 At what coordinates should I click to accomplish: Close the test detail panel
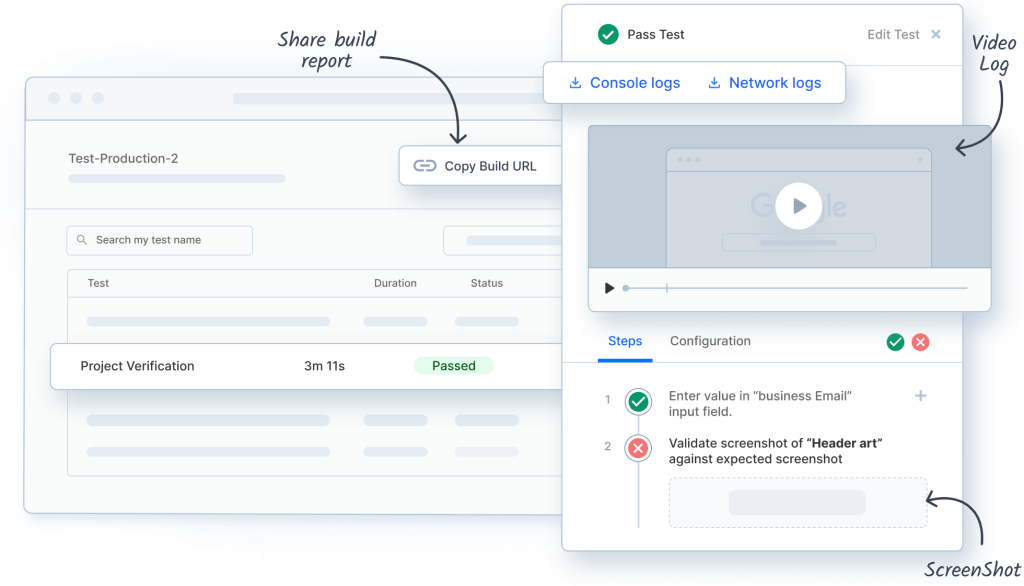click(x=936, y=34)
